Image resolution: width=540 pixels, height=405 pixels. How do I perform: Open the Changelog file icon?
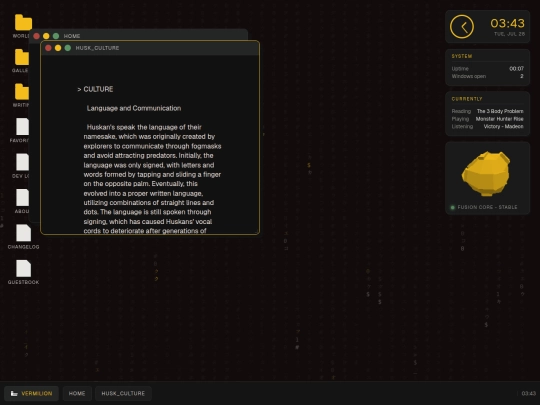pyautogui.click(x=23, y=233)
